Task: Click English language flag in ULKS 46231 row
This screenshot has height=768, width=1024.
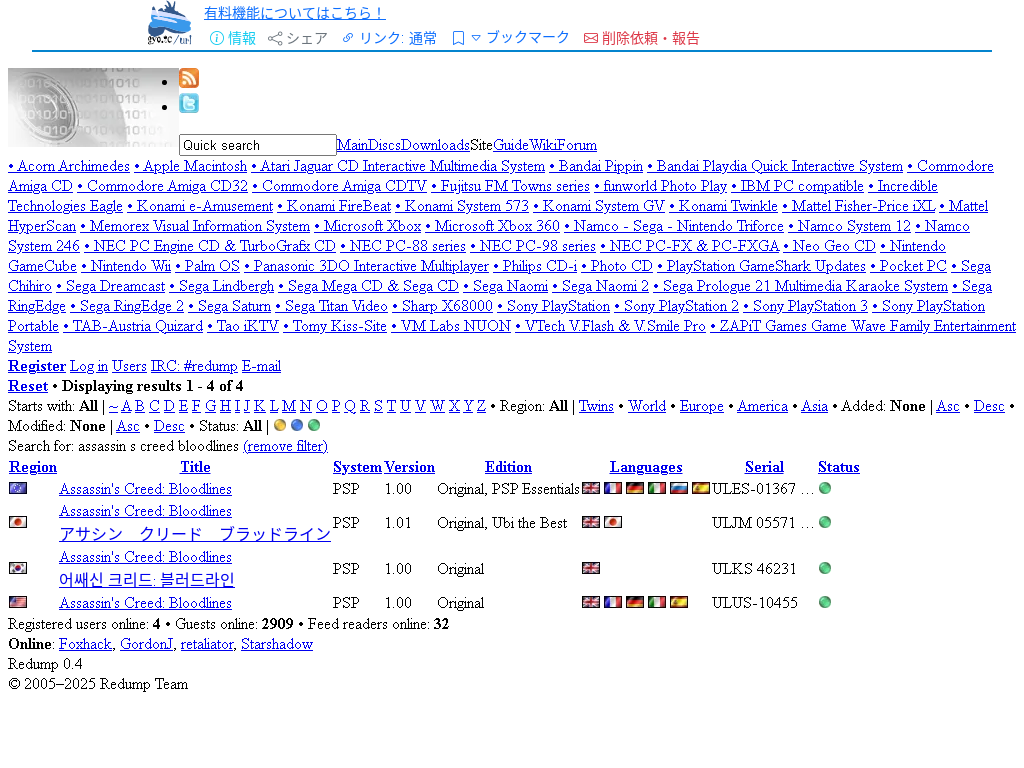Action: (x=591, y=568)
